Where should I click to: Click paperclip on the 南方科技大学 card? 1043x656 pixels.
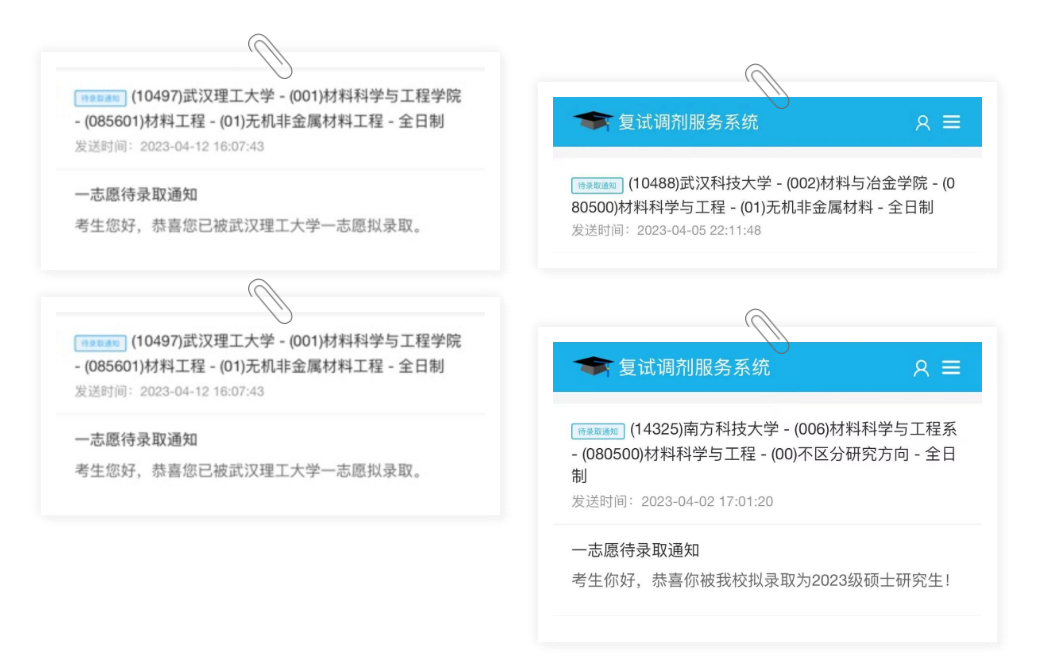click(767, 331)
